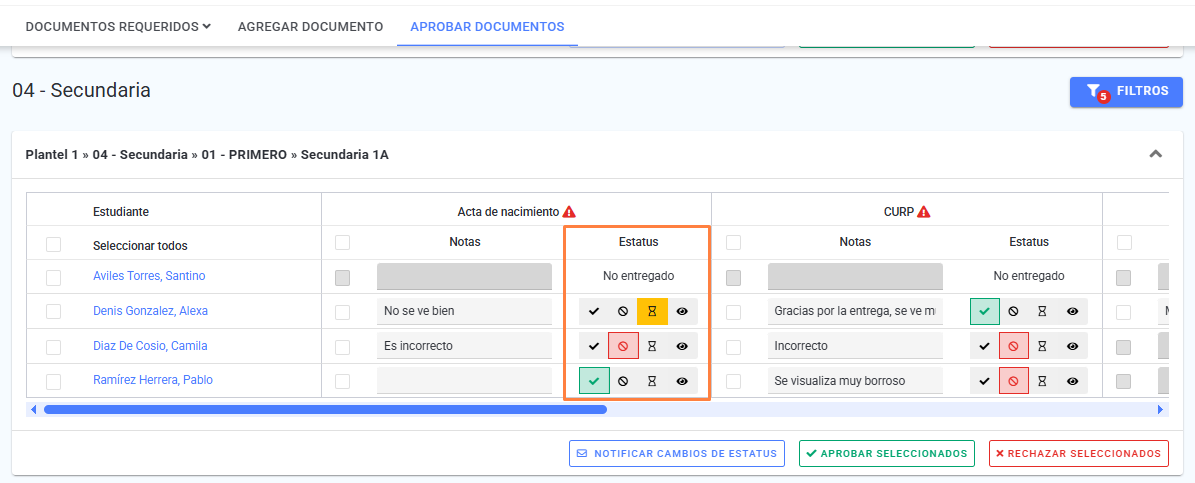Open the Filtros panel button
Image resolution: width=1195 pixels, height=483 pixels.
tap(1126, 91)
